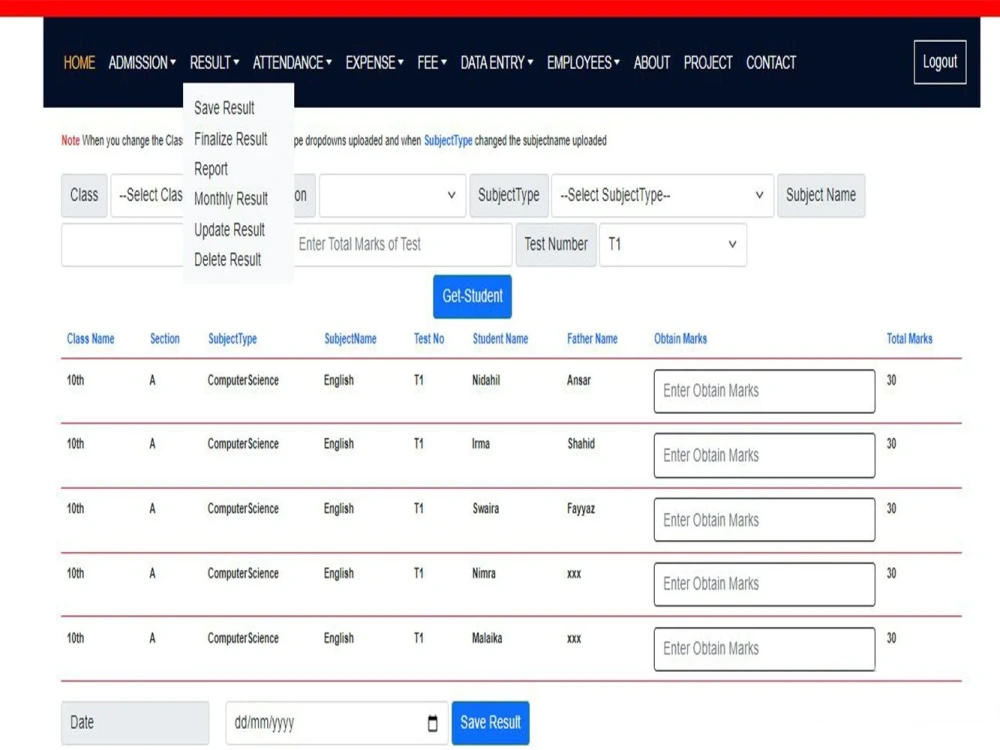Click father name Fayyaz
The width and height of the screenshot is (1000, 750).
[580, 508]
